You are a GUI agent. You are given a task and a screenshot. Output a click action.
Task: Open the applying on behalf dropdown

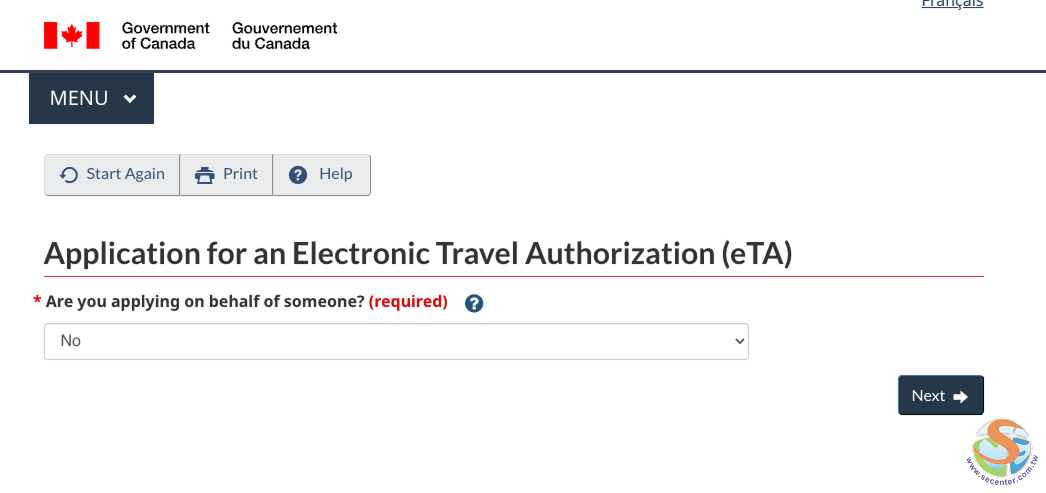(x=396, y=341)
